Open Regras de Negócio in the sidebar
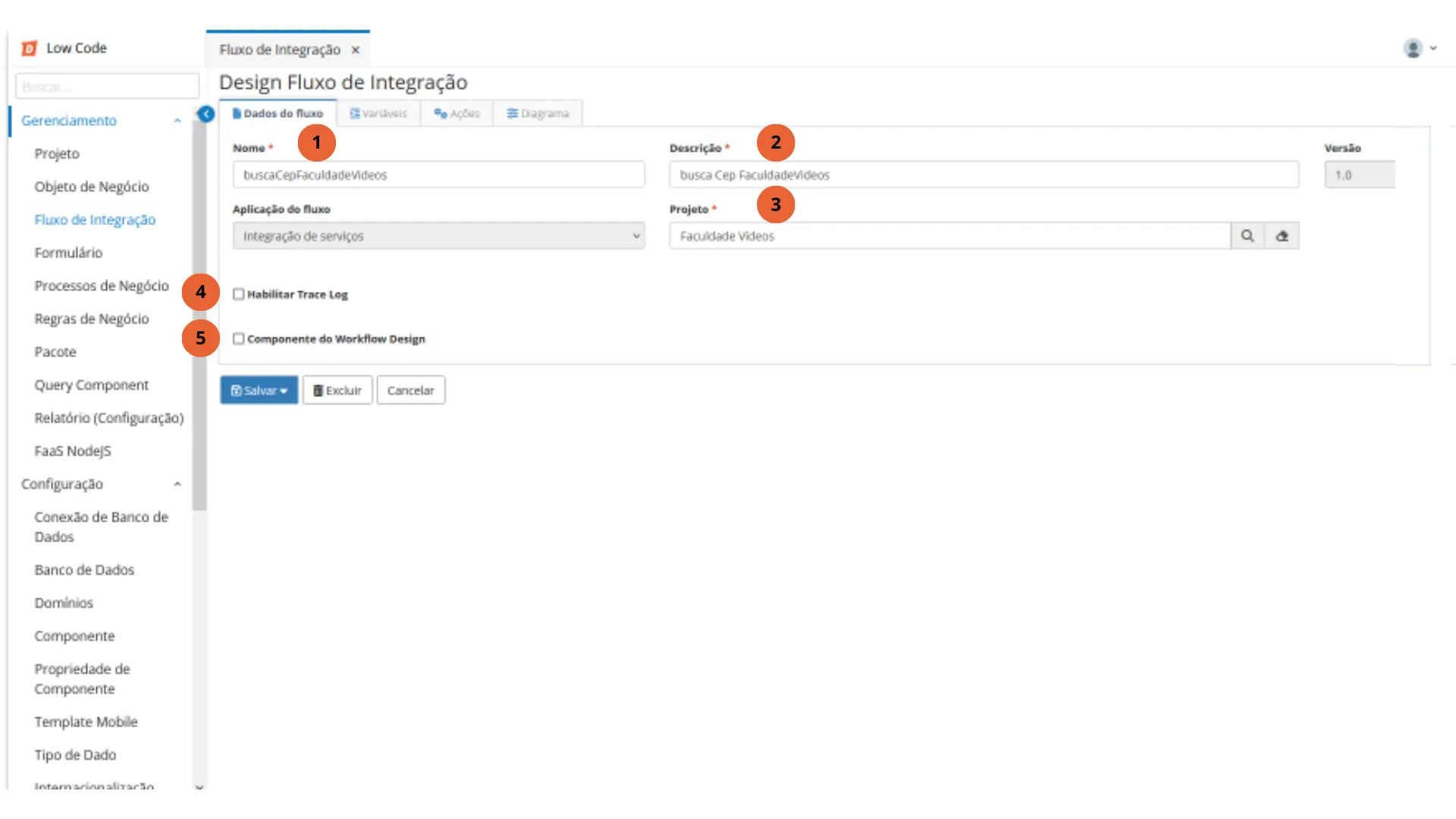The width and height of the screenshot is (1456, 819). (92, 319)
